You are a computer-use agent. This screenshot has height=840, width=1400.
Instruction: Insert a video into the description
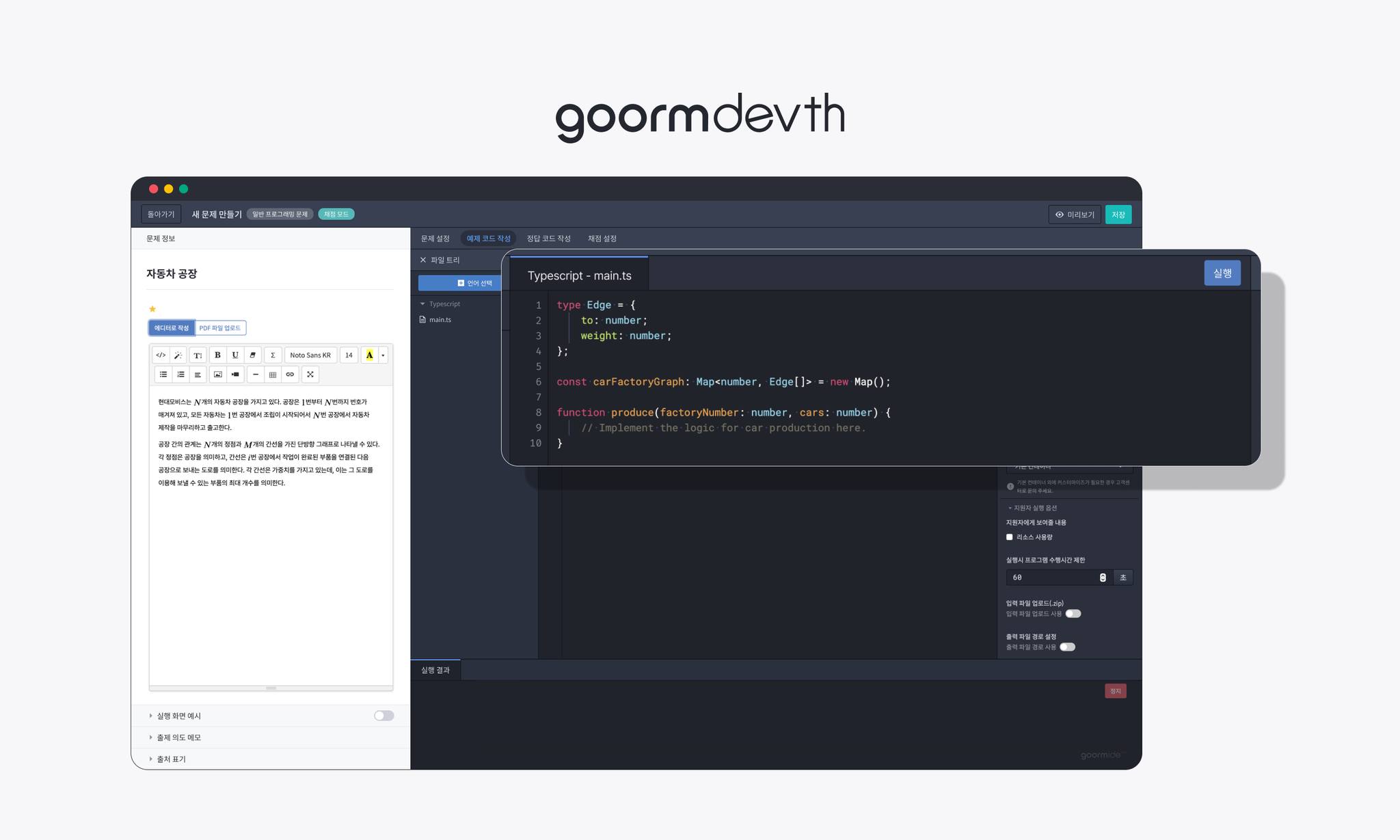click(235, 375)
